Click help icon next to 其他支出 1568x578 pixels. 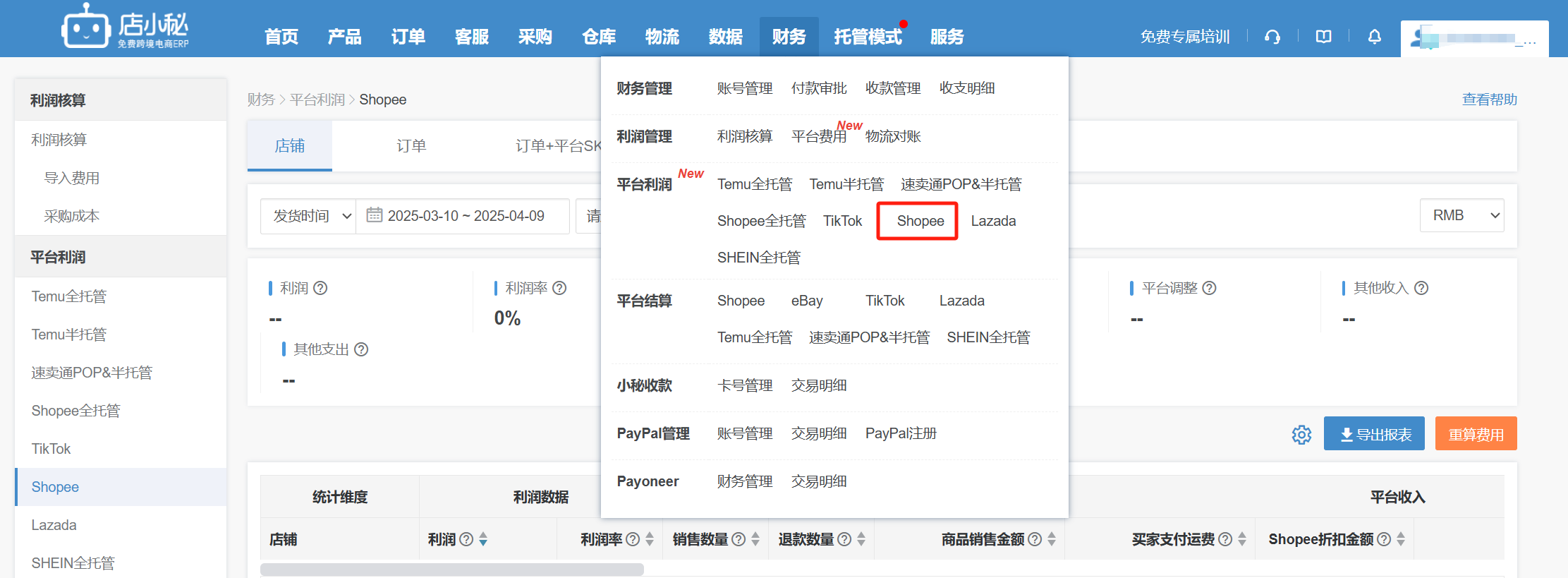click(x=361, y=349)
